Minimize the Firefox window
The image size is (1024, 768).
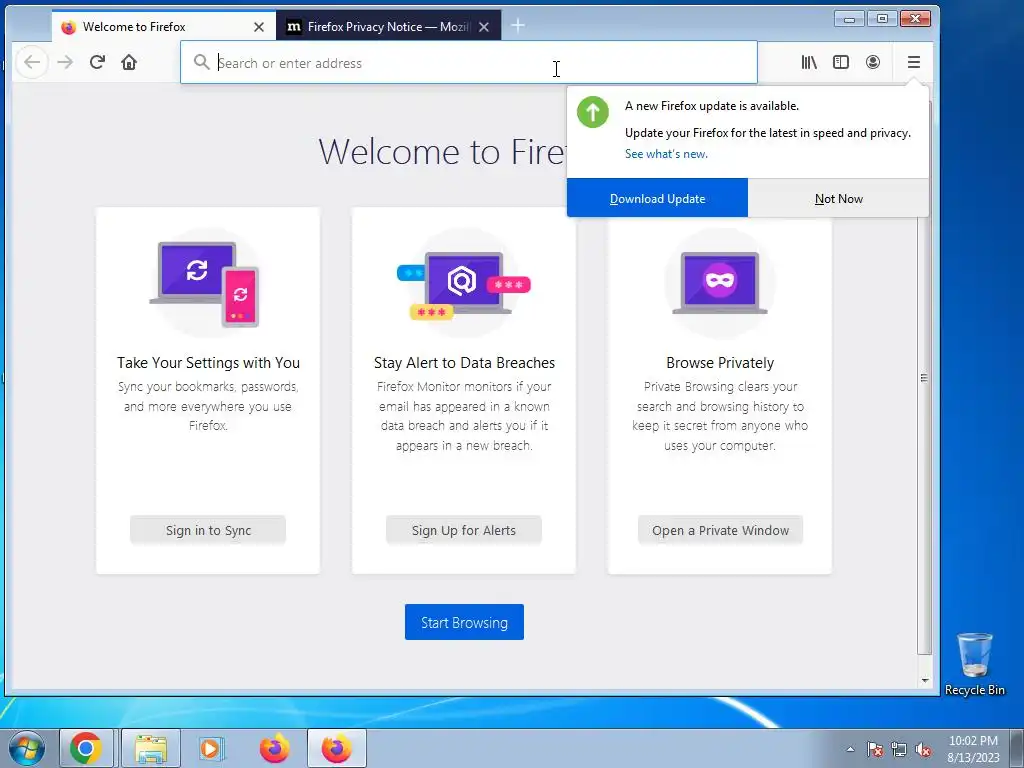[849, 19]
